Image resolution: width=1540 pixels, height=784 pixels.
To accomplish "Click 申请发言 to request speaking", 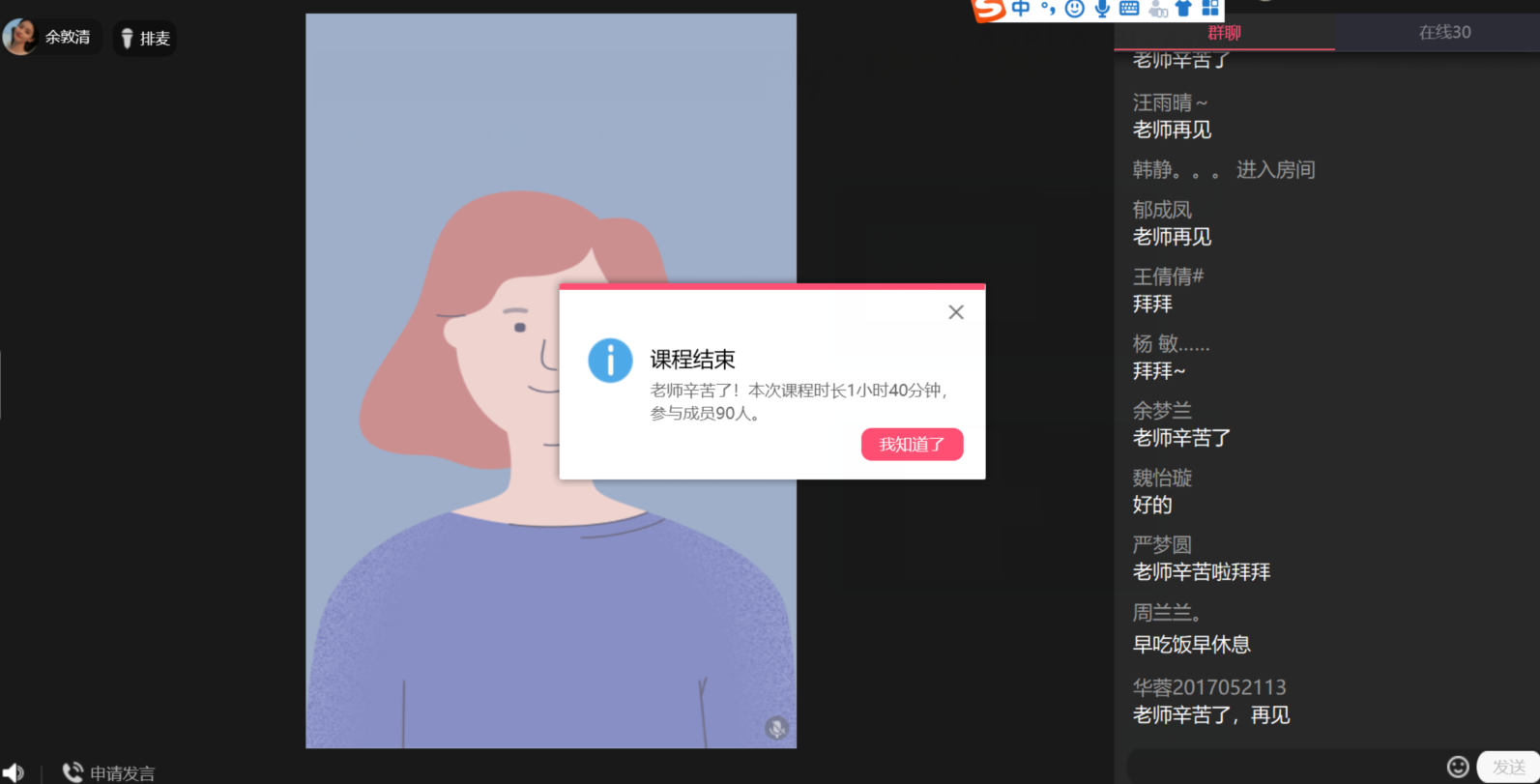I will point(109,772).
